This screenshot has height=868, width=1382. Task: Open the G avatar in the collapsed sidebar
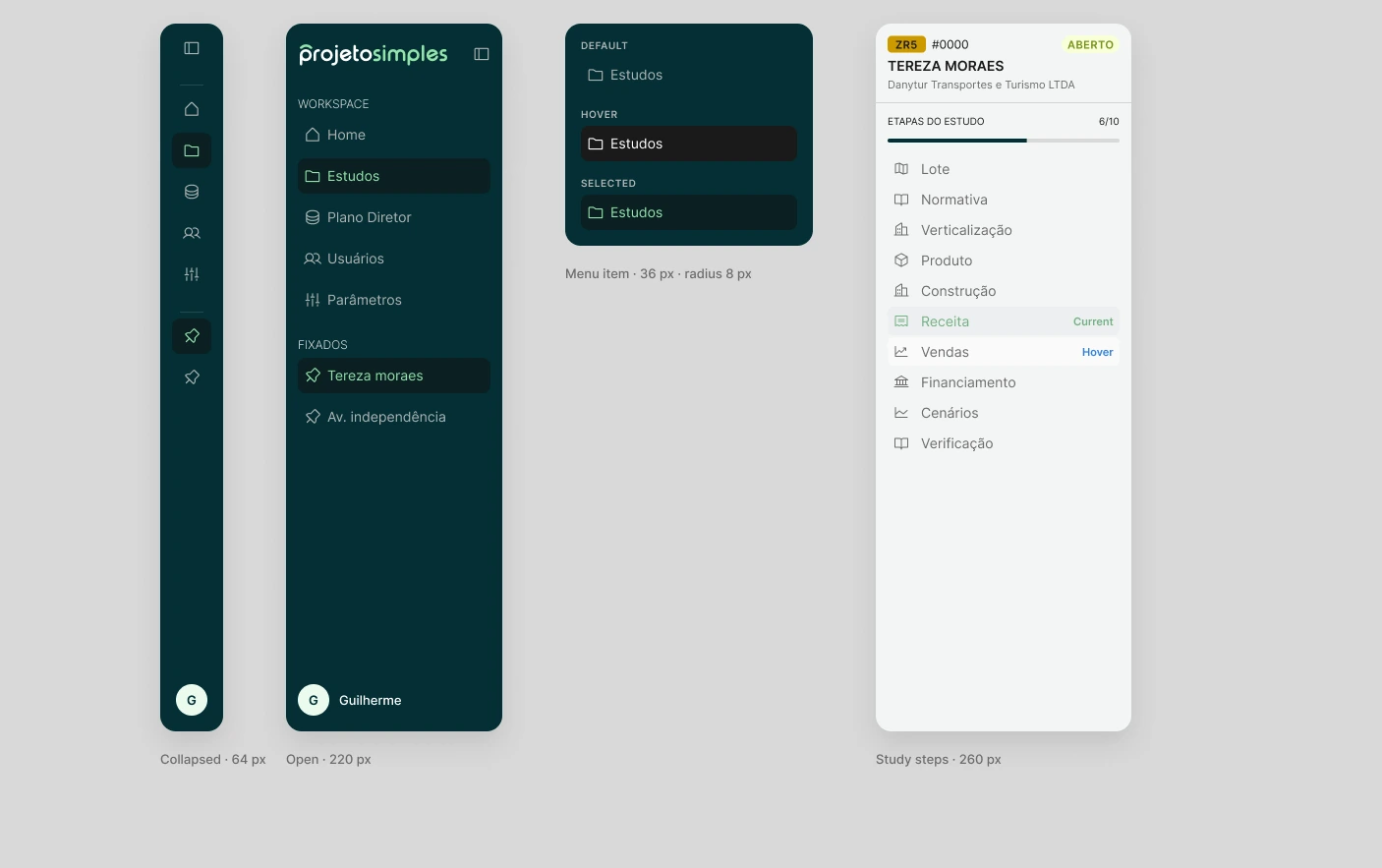[x=192, y=700]
